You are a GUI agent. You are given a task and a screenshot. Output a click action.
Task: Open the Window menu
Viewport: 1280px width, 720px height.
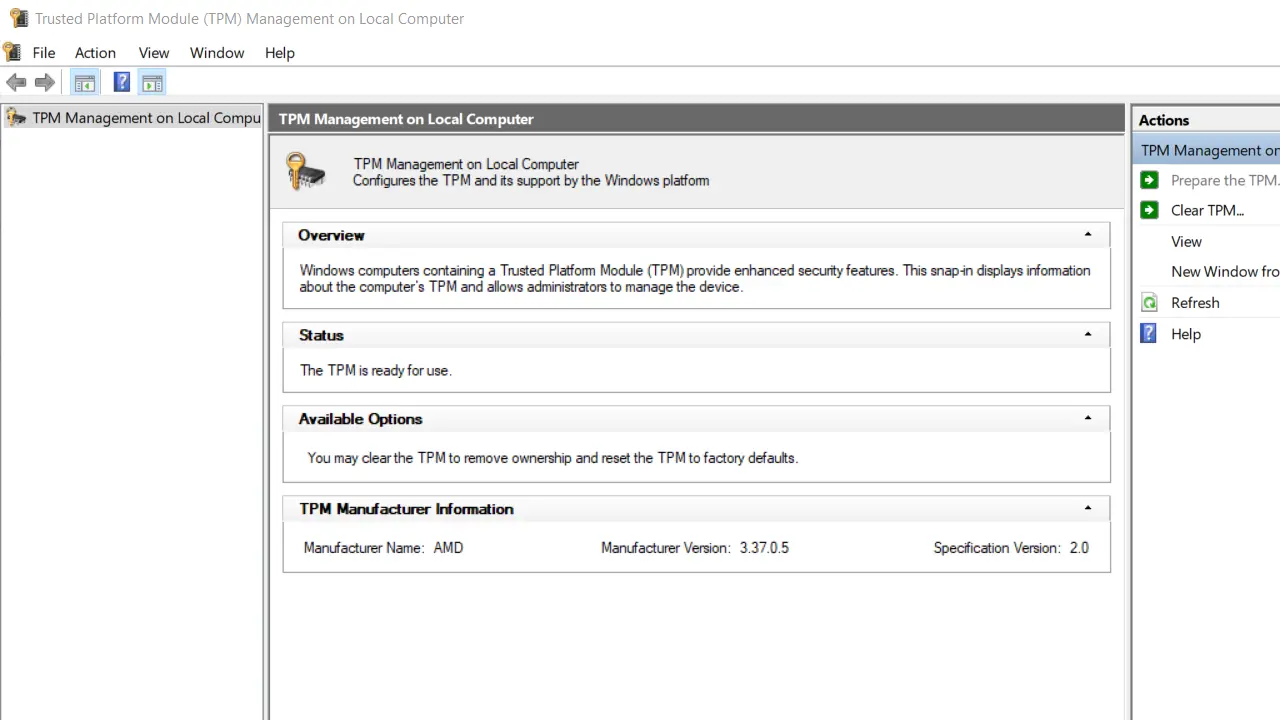[217, 53]
